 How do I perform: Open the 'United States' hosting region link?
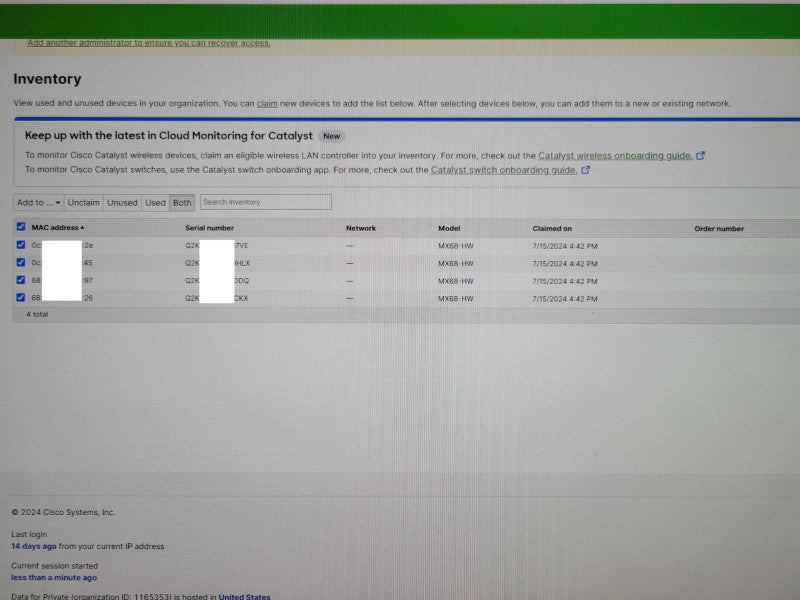[244, 596]
